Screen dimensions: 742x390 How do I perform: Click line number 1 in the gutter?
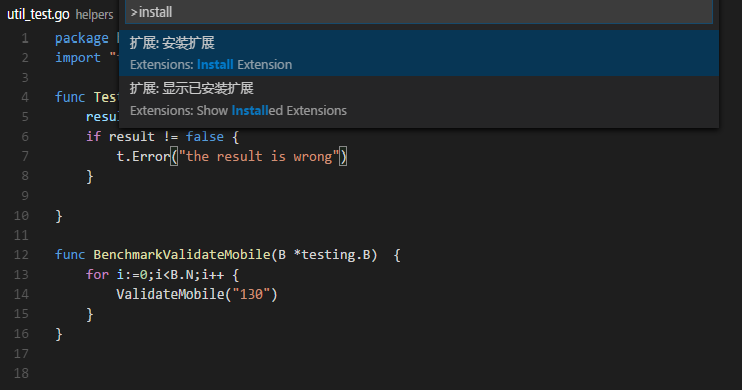click(x=25, y=38)
